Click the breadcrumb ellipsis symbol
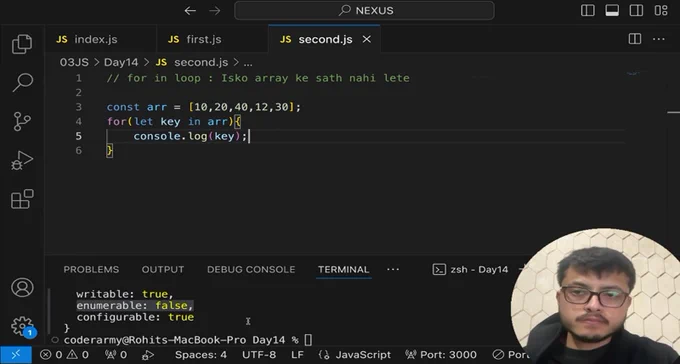Screen dimensions: 680x364 pos(248,63)
